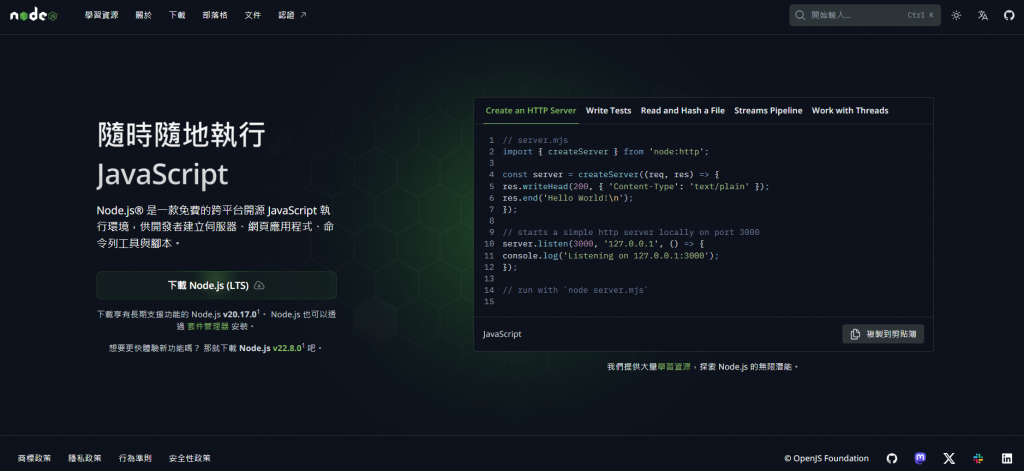Image resolution: width=1024 pixels, height=471 pixels.
Task: Click the code line res.end('Hello World!\n')
Action: coord(568,198)
